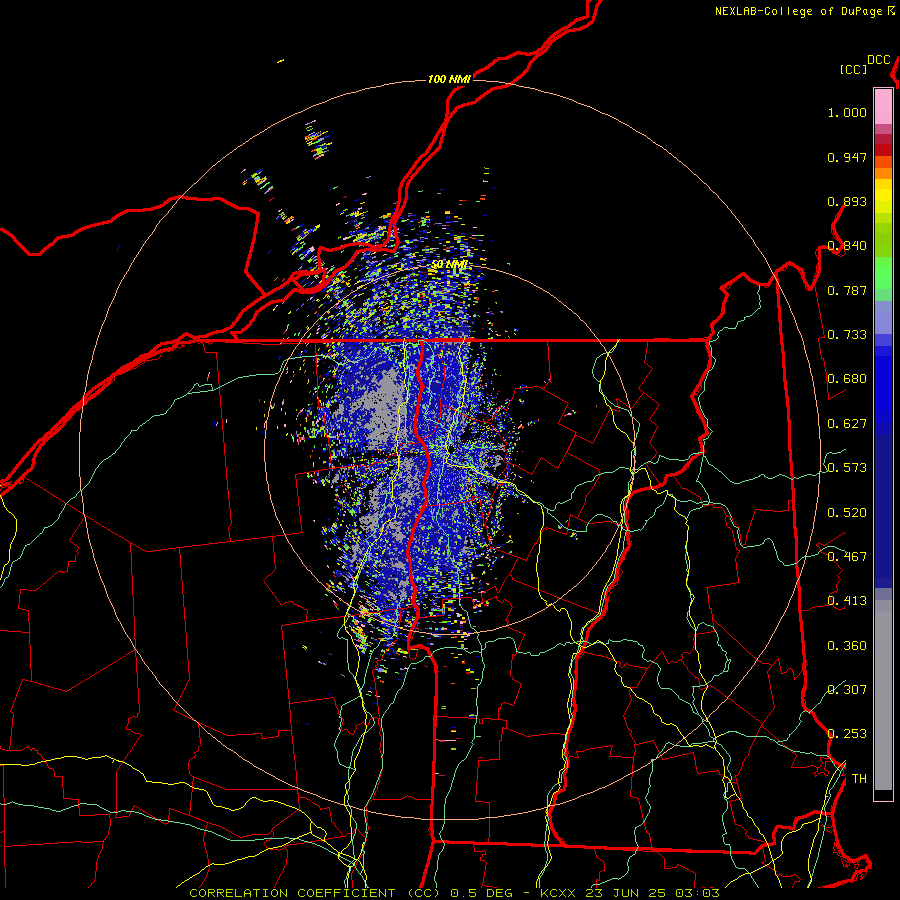The image size is (900, 900).
Task: Click the 0.413 scale value
Action: pos(847,601)
